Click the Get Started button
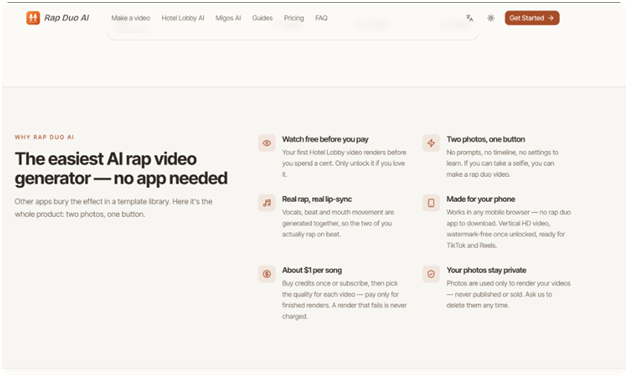Image resolution: width=628 pixels, height=377 pixels. click(x=532, y=18)
